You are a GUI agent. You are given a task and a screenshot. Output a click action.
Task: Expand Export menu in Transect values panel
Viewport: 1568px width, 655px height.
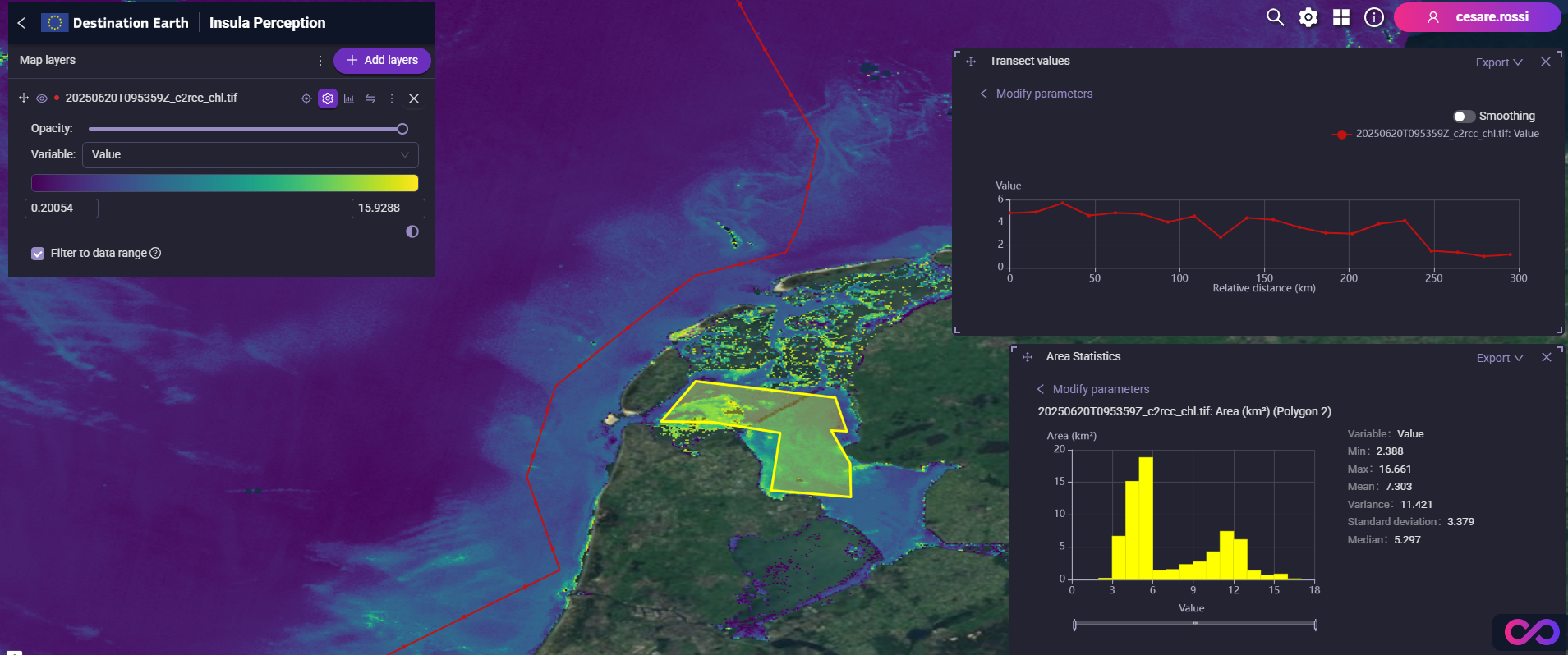1499,62
